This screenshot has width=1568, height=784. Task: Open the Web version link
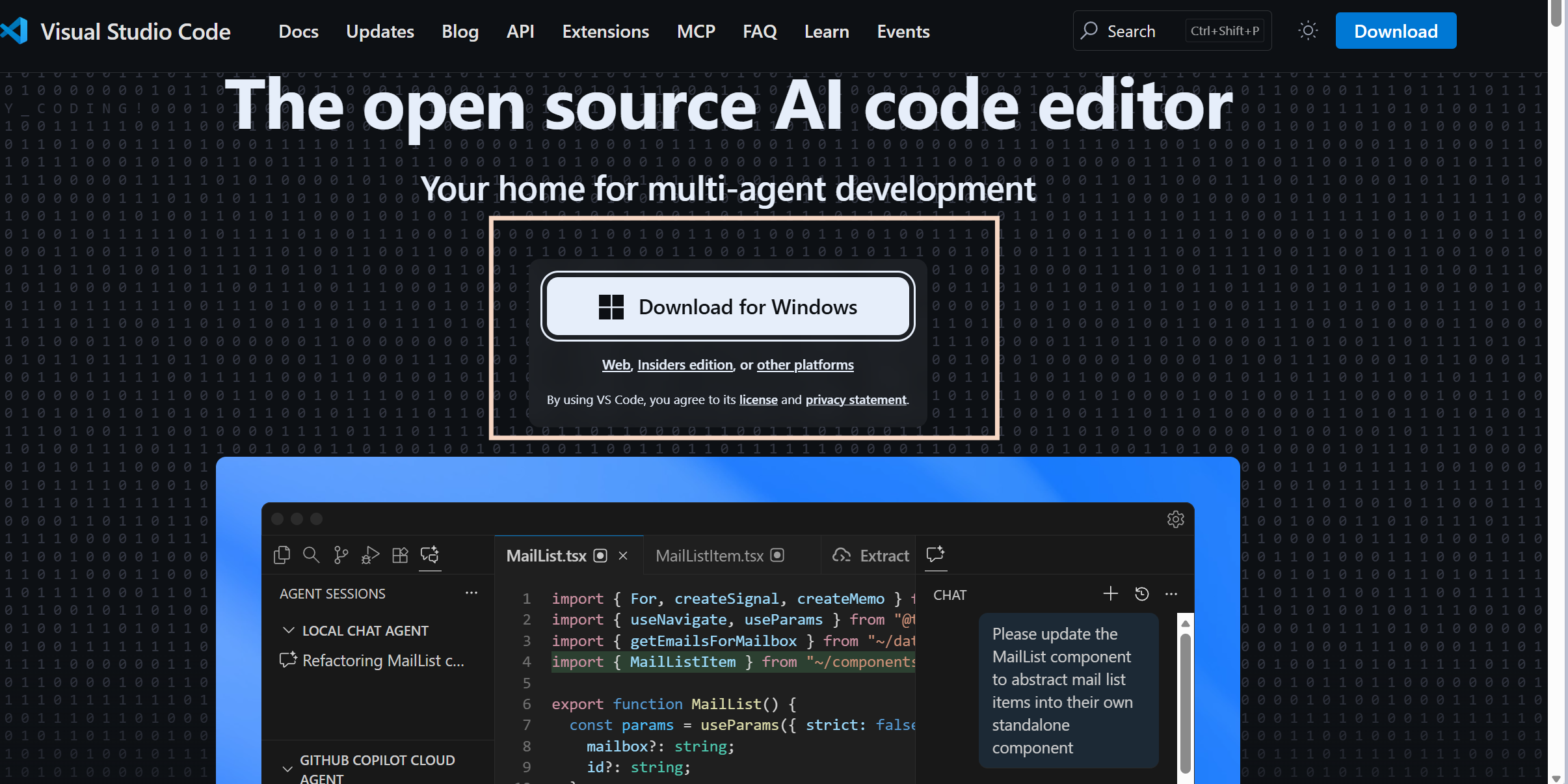click(x=616, y=365)
